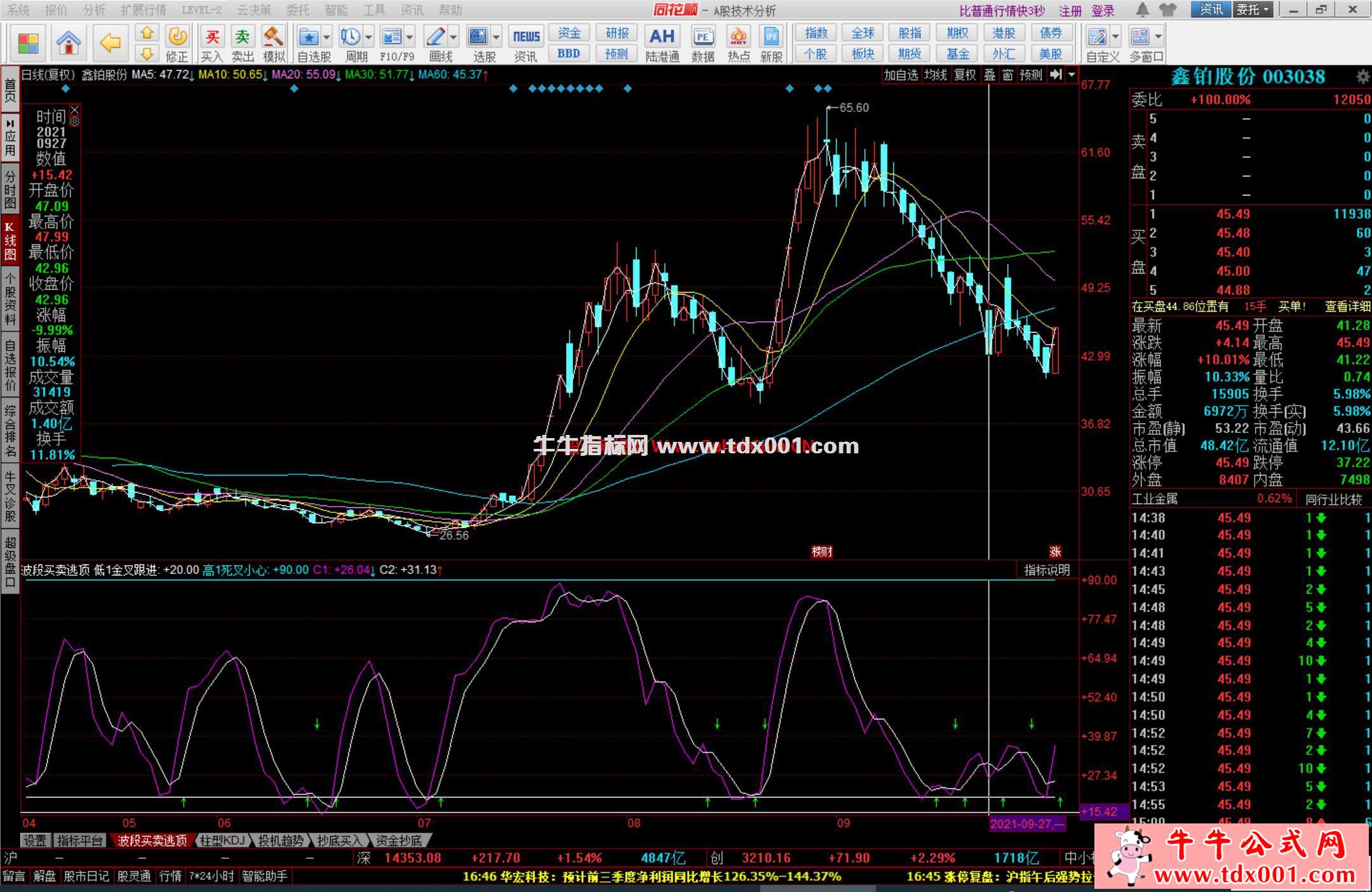Open the 云决策 menu
1372x892 pixels.
[x=254, y=10]
